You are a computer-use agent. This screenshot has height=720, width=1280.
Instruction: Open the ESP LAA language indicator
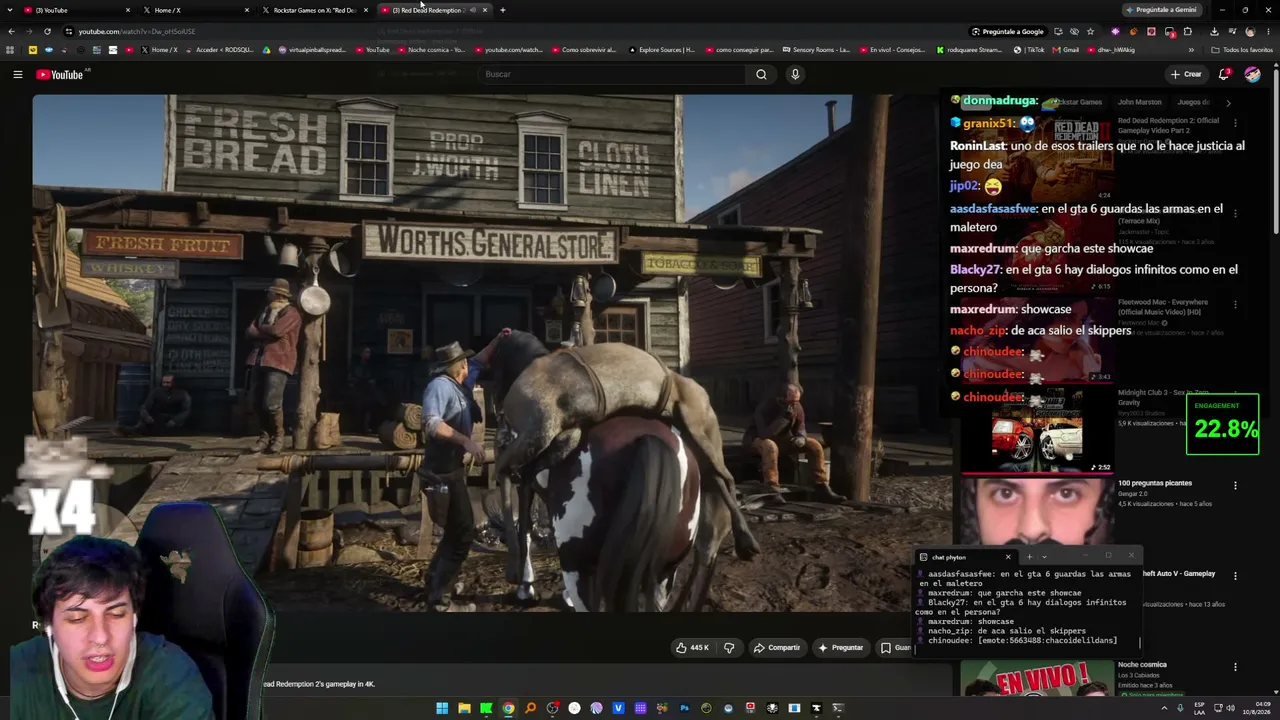click(x=1200, y=708)
